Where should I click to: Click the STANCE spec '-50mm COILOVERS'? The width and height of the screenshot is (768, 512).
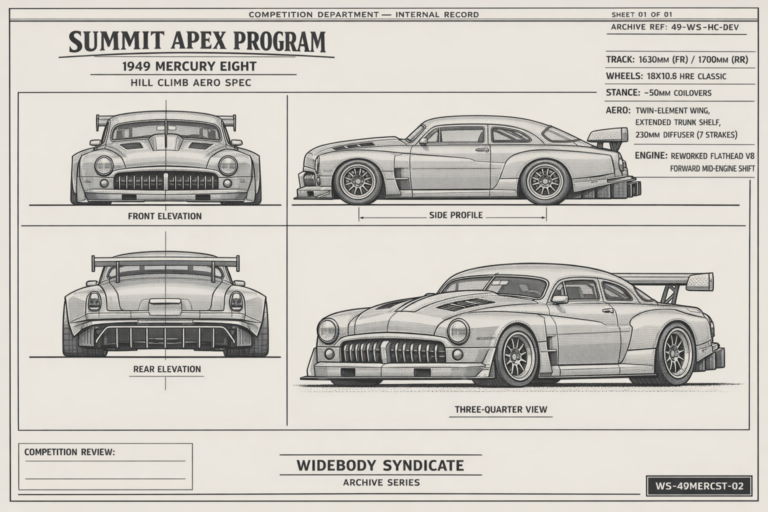[677, 93]
